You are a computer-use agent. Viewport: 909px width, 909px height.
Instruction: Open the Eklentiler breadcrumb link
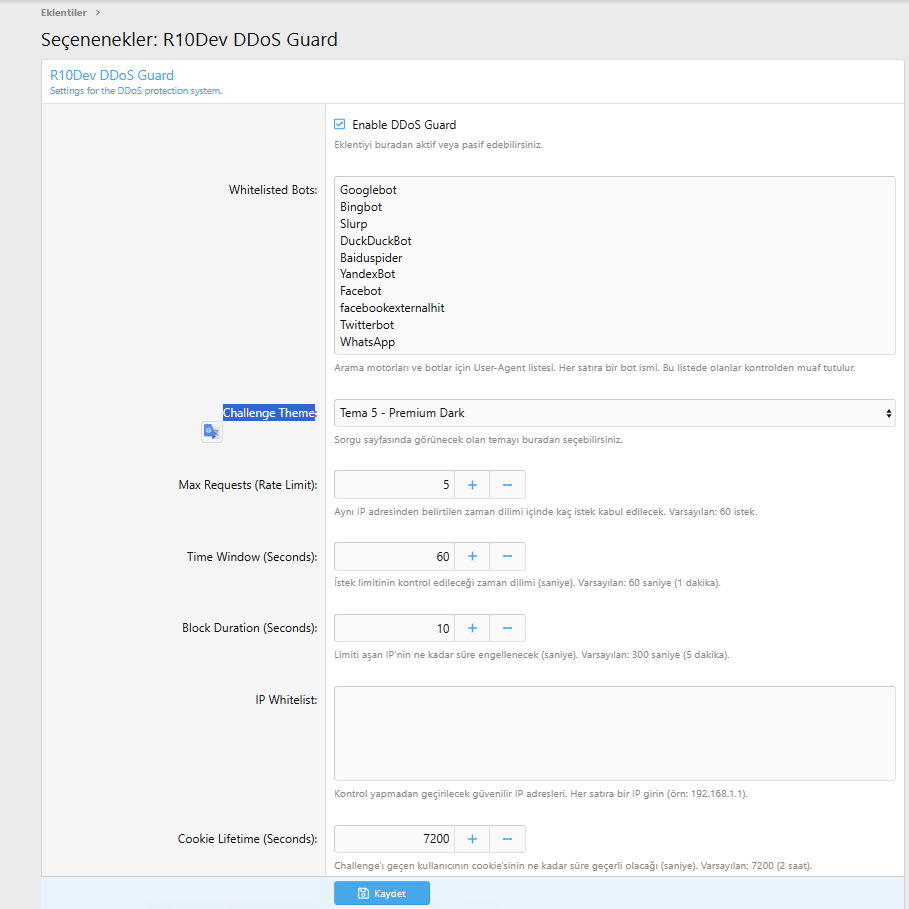point(63,13)
